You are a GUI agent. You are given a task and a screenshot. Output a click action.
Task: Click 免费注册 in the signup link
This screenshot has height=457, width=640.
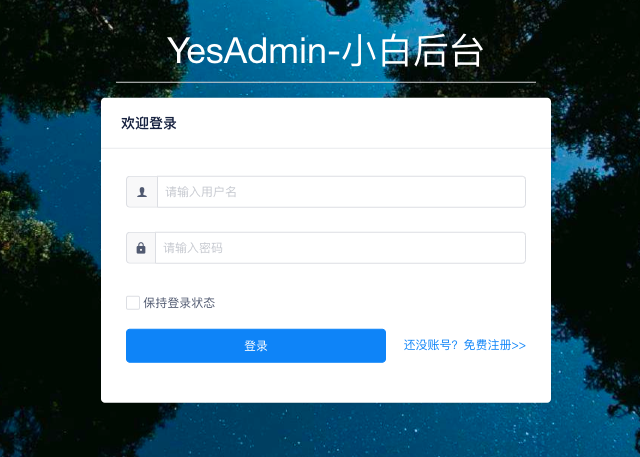click(487, 345)
